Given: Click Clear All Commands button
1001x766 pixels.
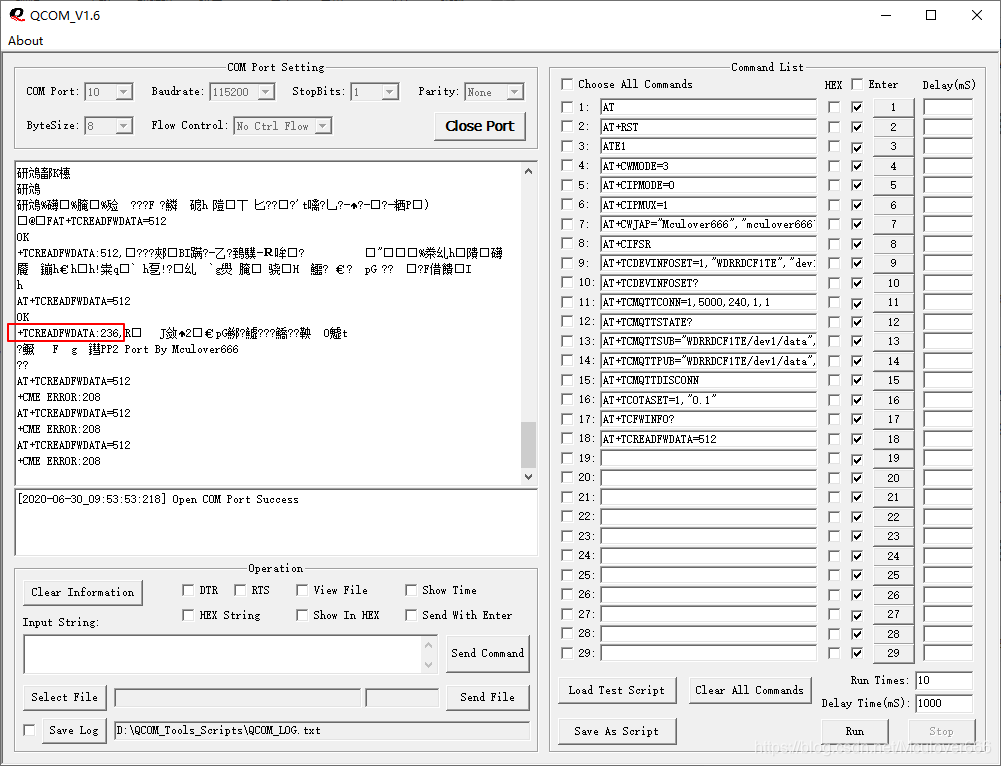Looking at the screenshot, I should tap(749, 691).
